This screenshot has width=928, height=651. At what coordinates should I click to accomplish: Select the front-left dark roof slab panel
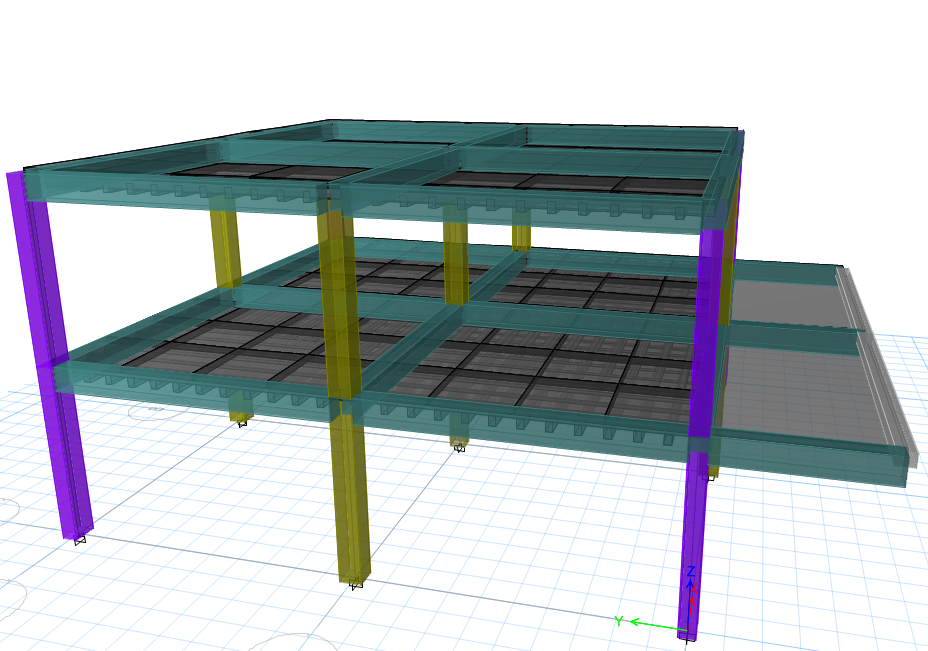(269, 172)
